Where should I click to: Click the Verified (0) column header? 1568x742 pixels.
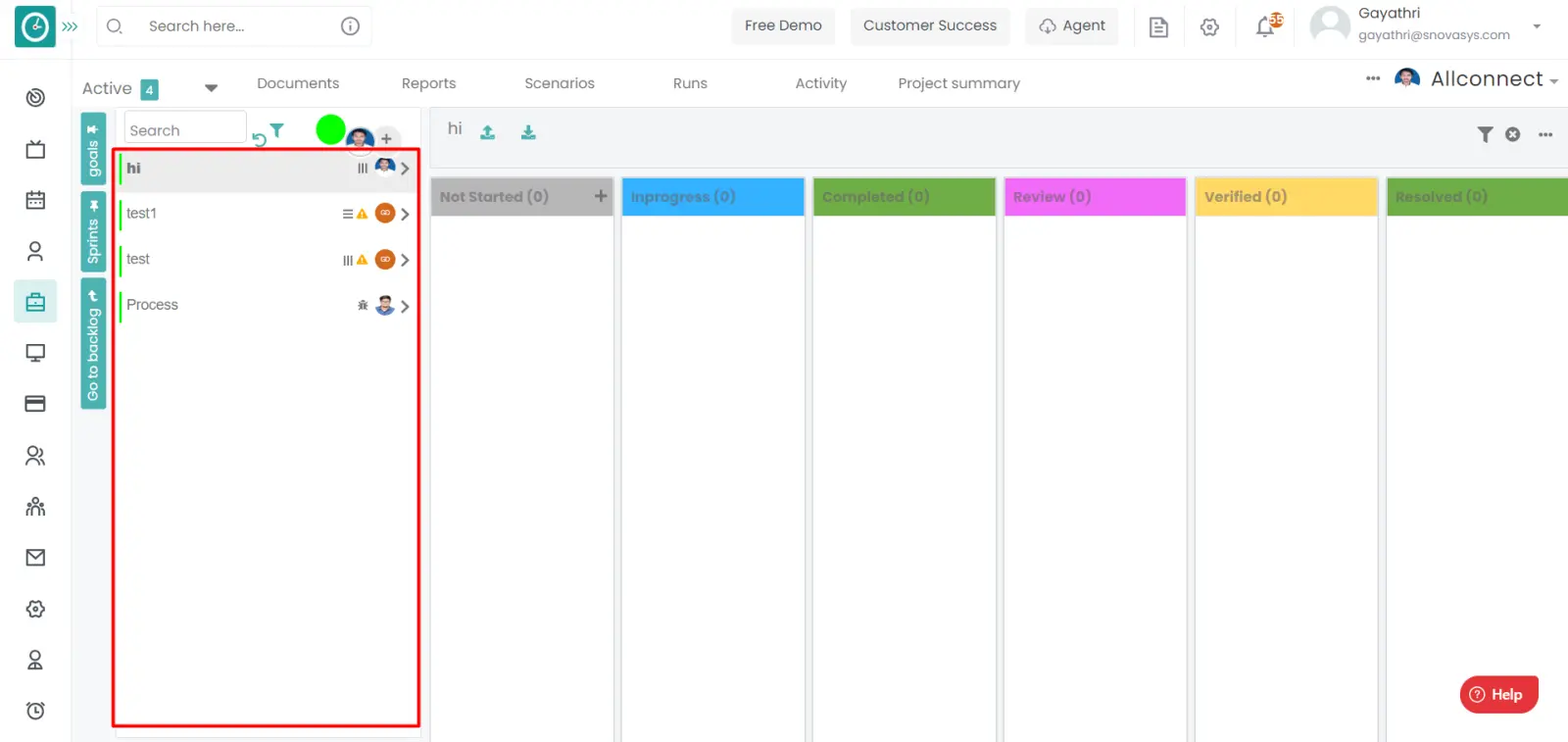pos(1287,197)
